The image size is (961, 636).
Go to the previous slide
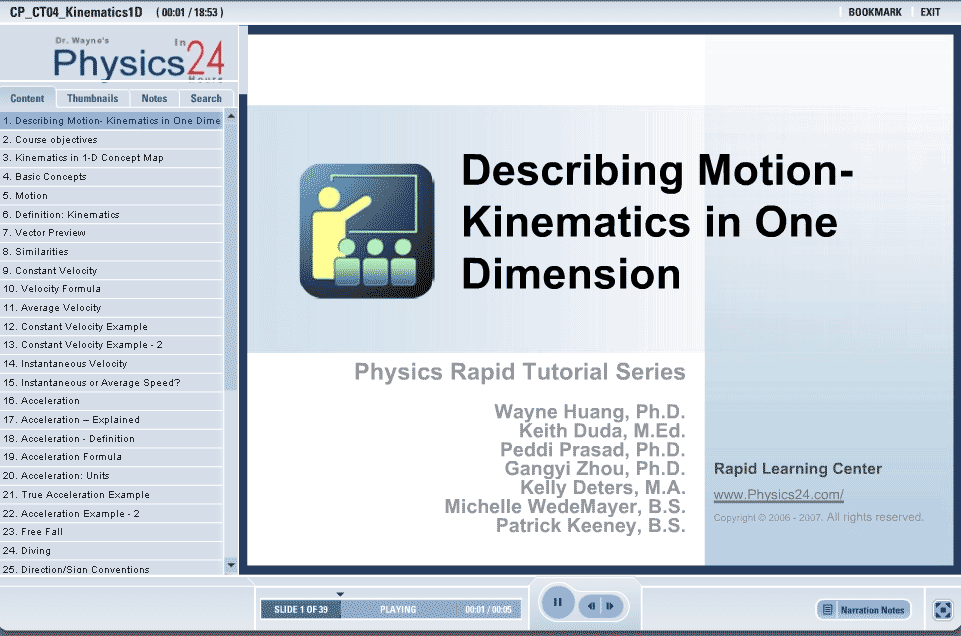(x=592, y=606)
